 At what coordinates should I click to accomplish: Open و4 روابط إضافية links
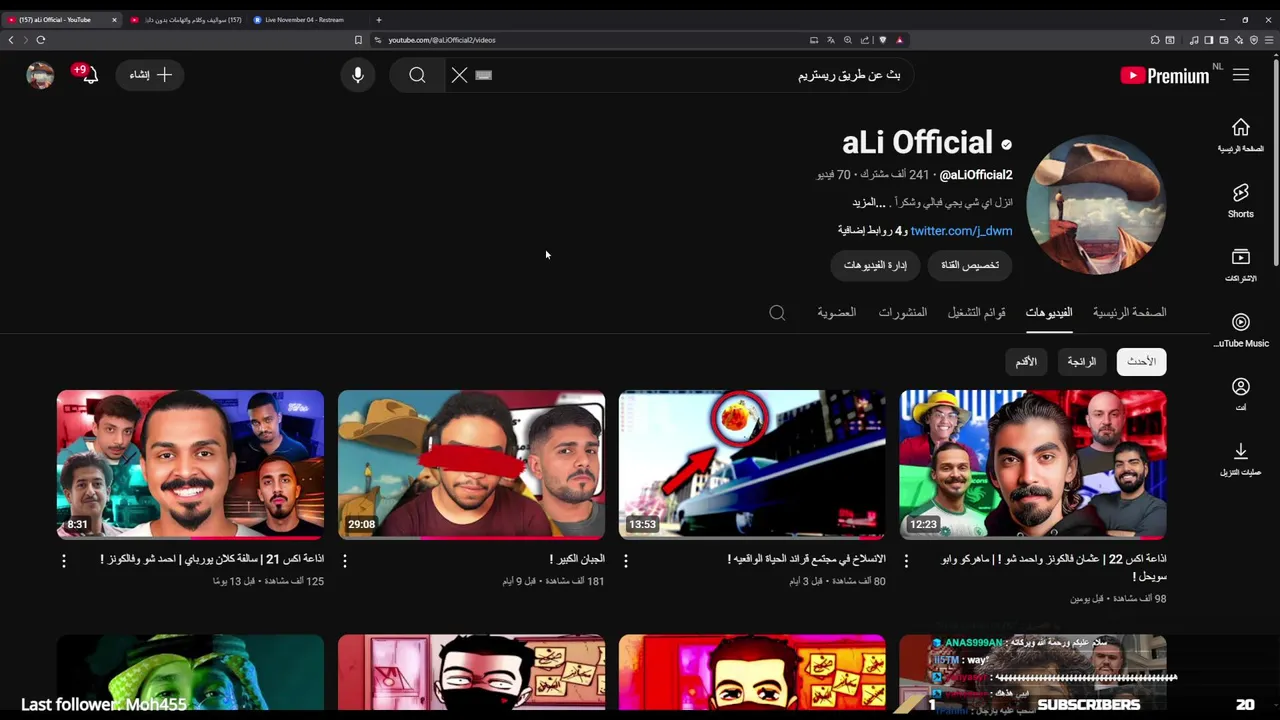pos(871,231)
